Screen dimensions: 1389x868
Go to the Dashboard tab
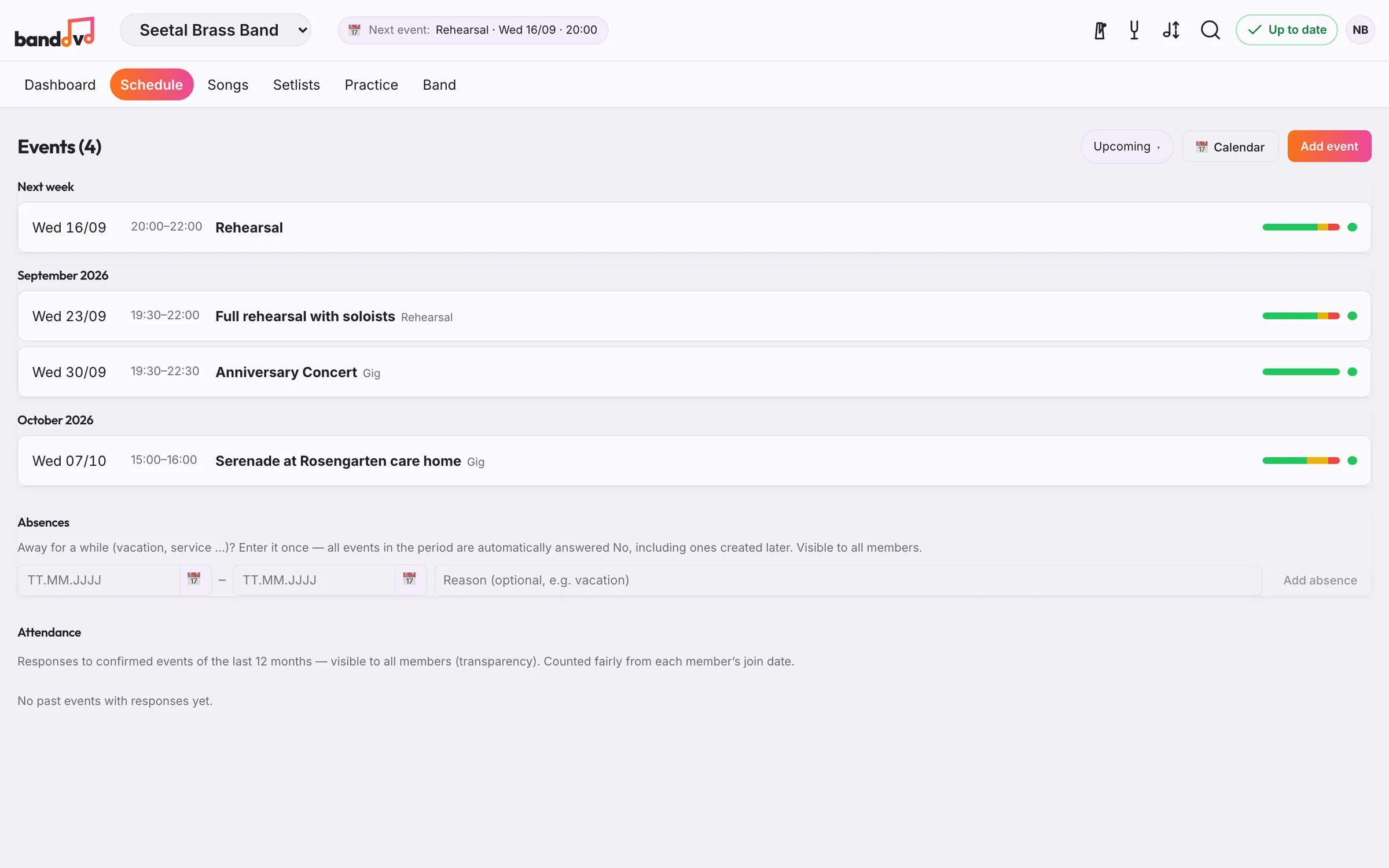pos(60,84)
